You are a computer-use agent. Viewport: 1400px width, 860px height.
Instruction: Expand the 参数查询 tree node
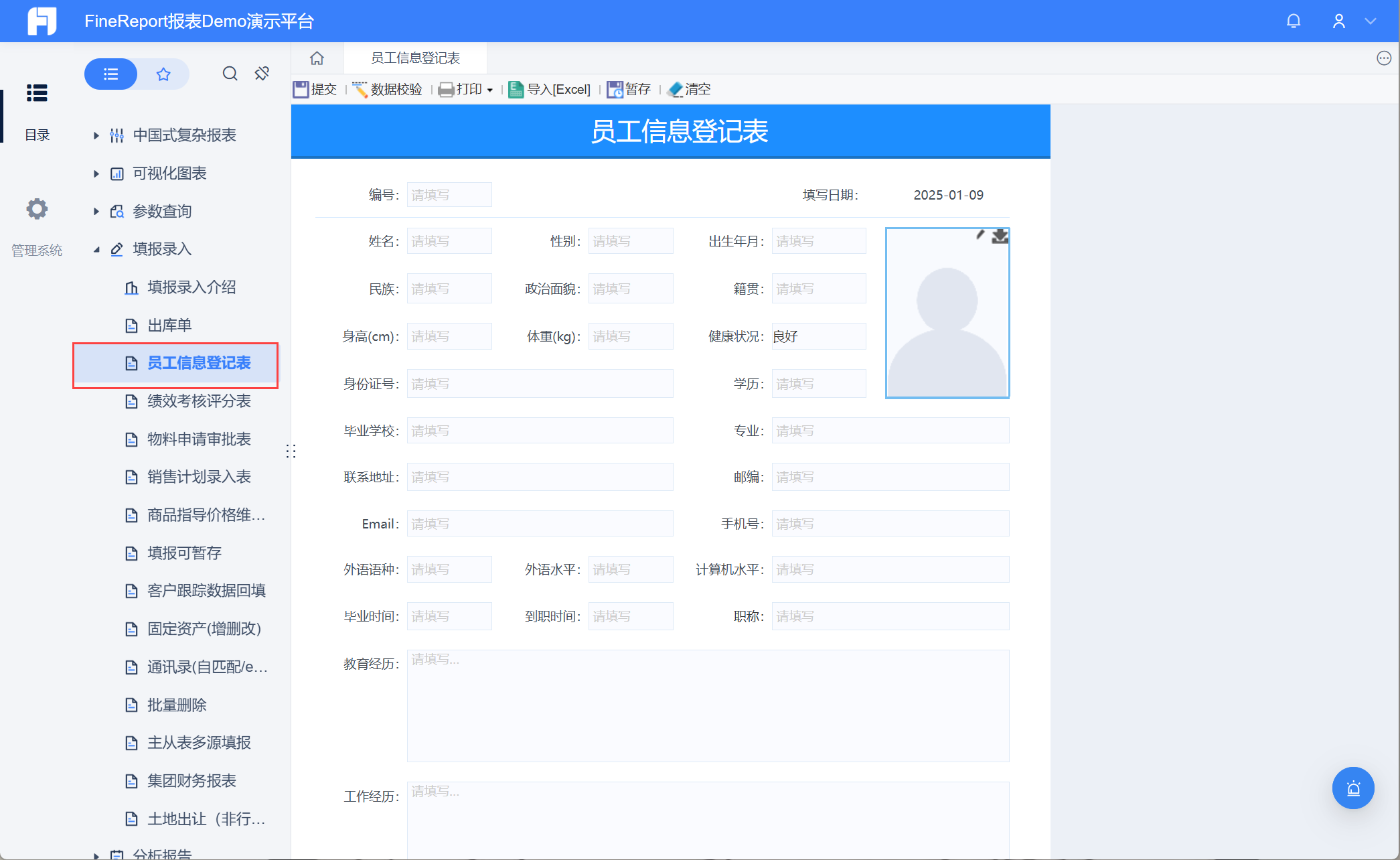(96, 212)
